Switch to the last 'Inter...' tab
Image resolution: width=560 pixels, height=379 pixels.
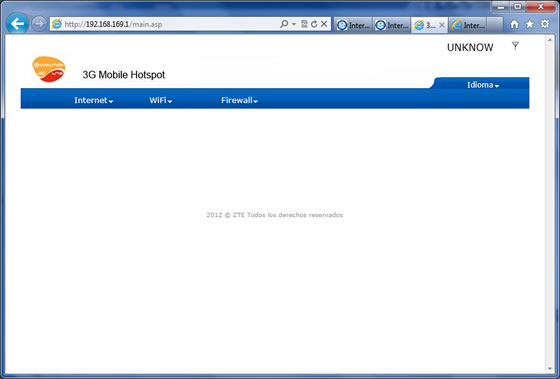tap(468, 25)
